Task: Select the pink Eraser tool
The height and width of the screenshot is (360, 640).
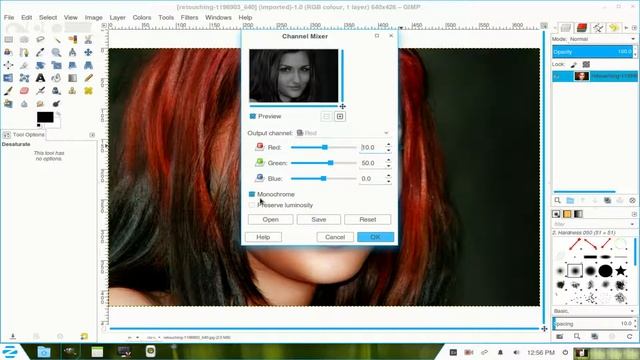Action: click(24, 91)
